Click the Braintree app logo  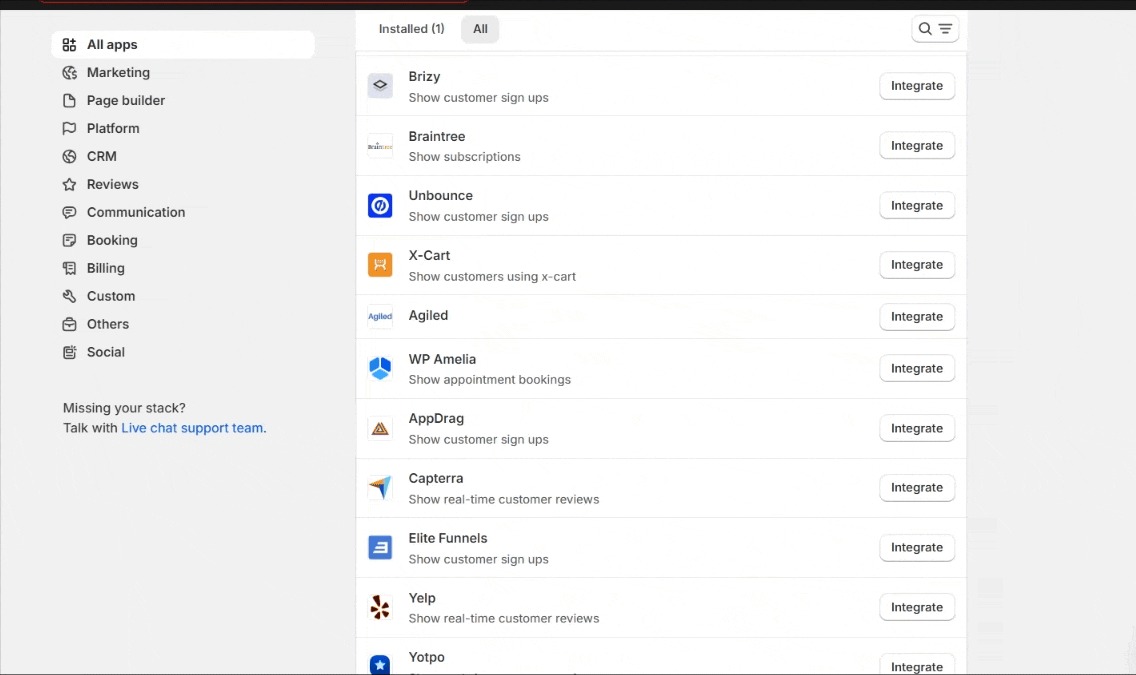click(x=380, y=146)
